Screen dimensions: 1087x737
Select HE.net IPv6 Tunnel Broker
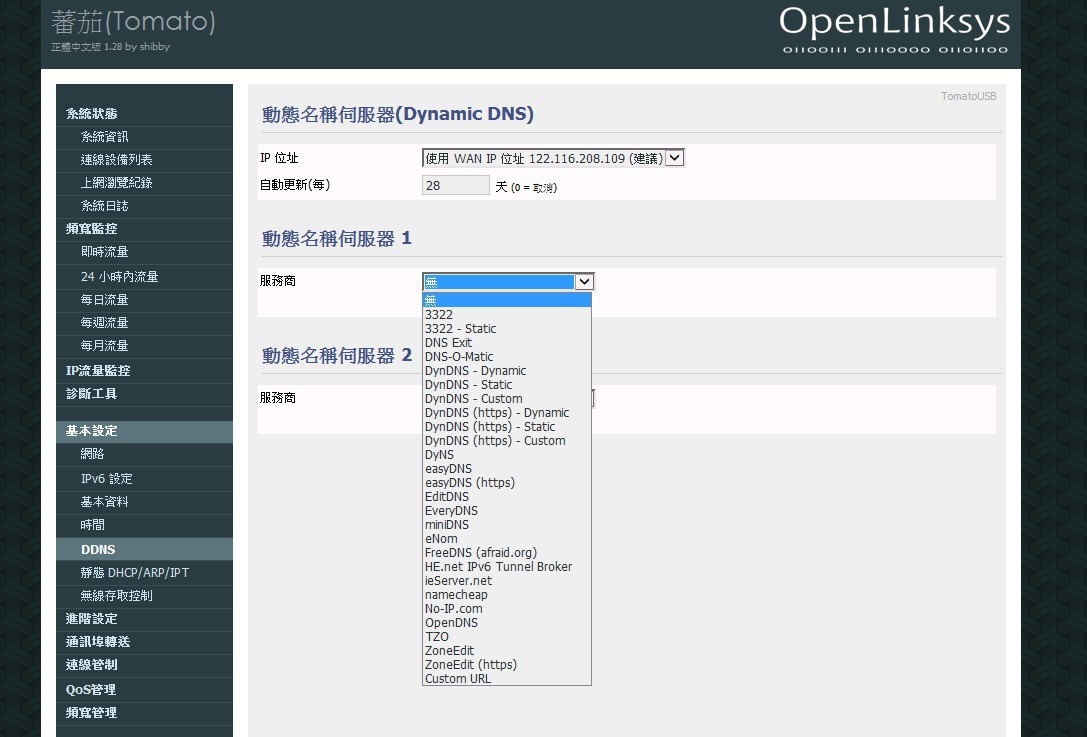pos(507,566)
